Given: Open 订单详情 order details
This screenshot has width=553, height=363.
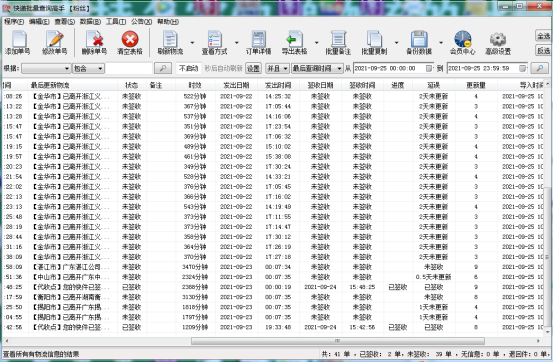Looking at the screenshot, I should (x=259, y=42).
